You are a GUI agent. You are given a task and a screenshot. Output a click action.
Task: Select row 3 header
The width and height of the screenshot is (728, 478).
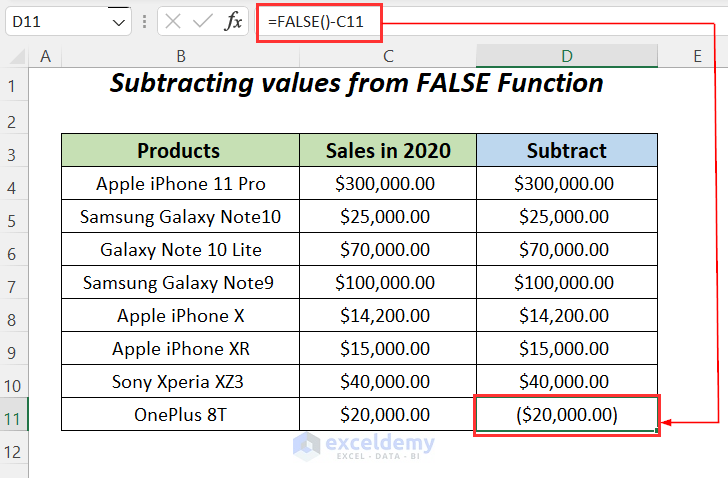[x=14, y=151]
